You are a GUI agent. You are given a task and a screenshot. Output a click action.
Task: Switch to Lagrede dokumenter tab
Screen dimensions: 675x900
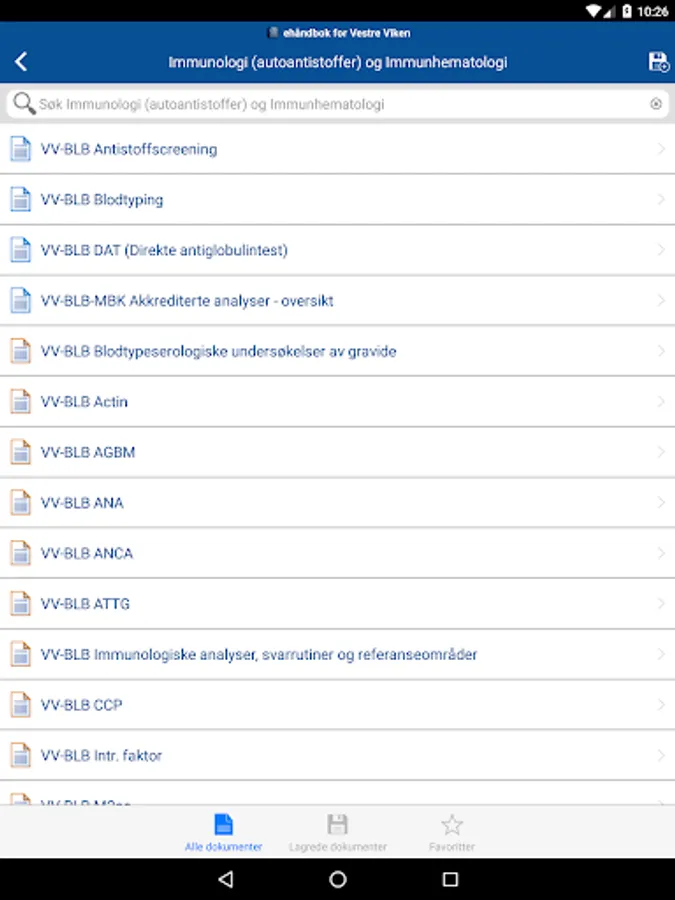coord(337,832)
